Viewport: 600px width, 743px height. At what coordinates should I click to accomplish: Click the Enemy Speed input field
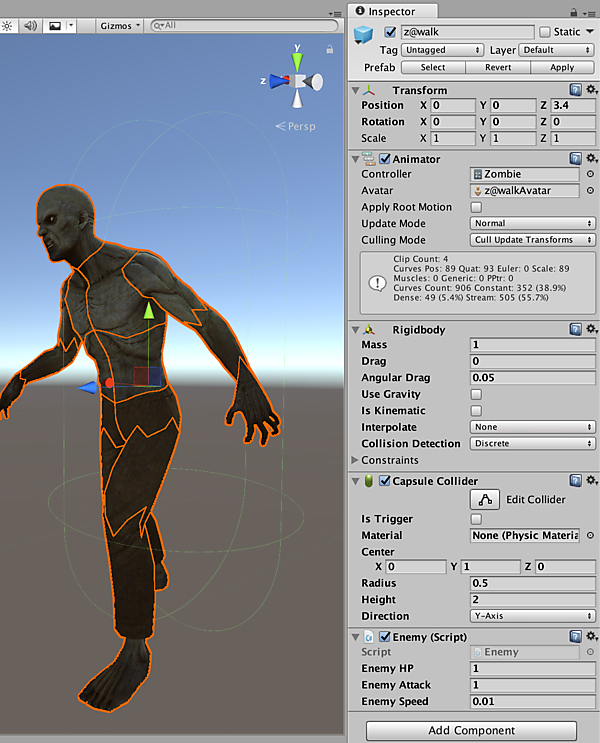pos(532,701)
